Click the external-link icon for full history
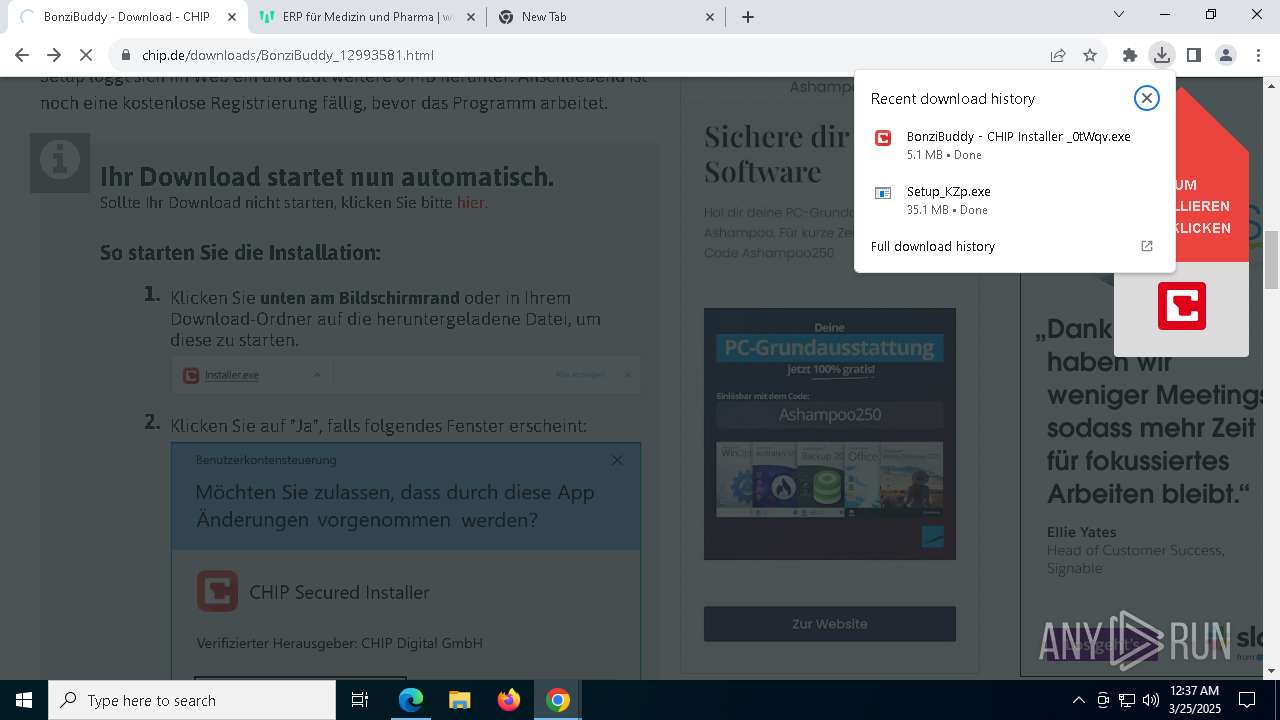 1147,246
